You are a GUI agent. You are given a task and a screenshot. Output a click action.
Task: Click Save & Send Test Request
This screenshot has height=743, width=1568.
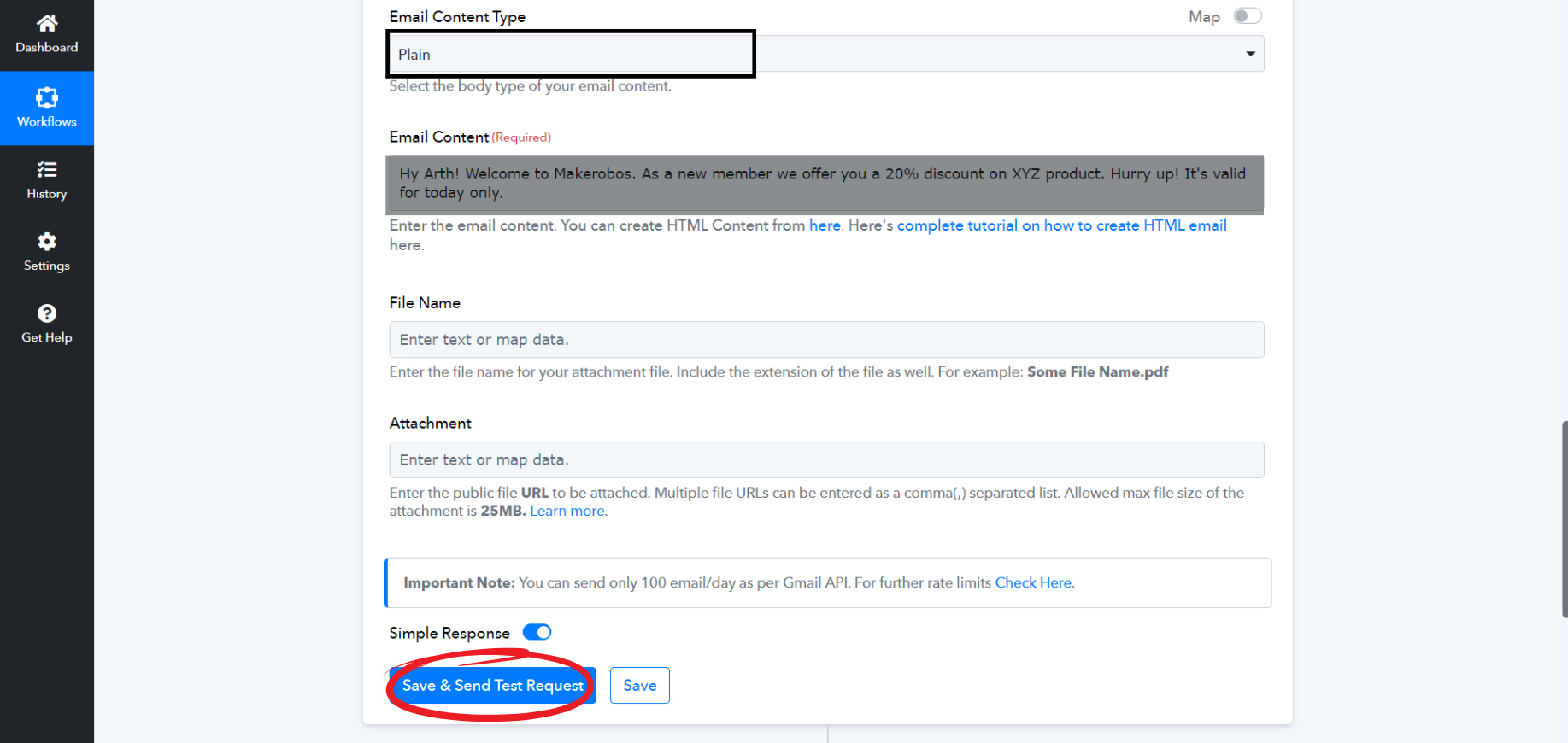[x=492, y=686]
